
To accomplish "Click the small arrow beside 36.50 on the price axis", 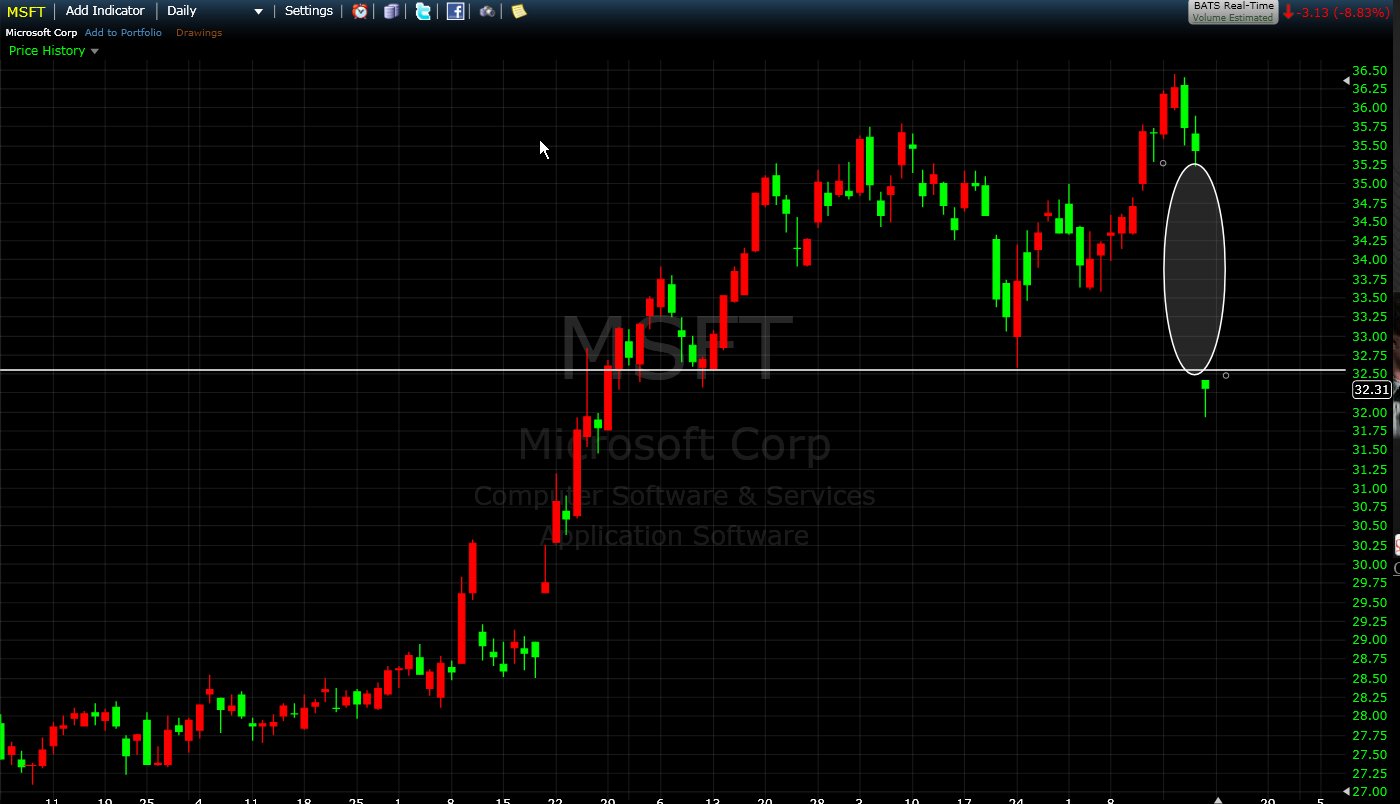I will click(x=1345, y=80).
